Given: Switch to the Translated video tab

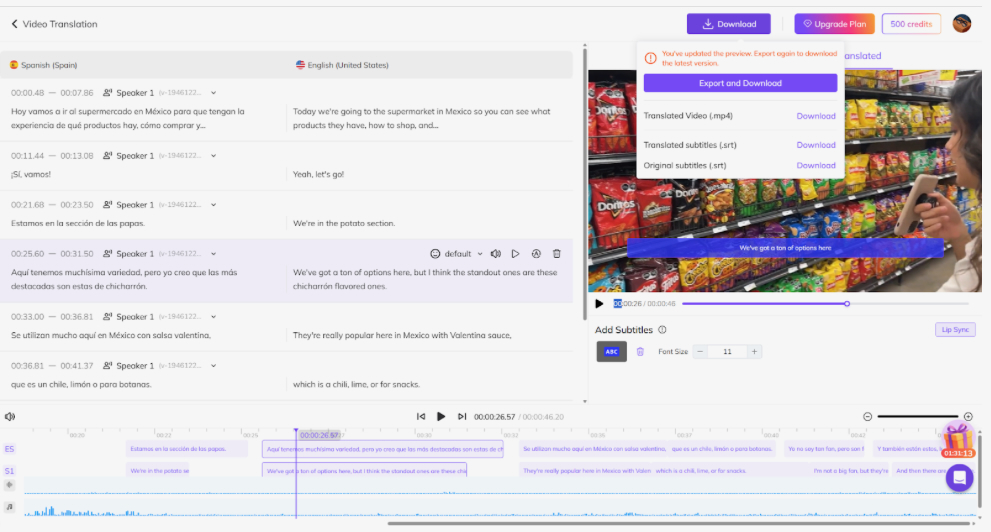Looking at the screenshot, I should pyautogui.click(x=862, y=56).
